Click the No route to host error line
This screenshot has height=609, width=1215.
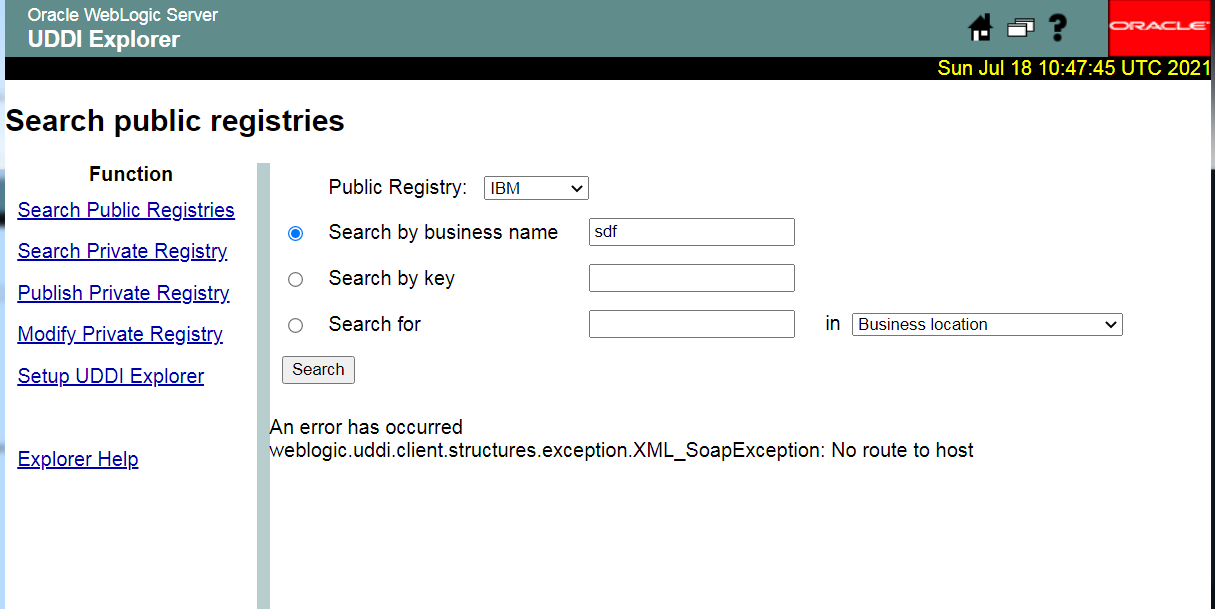point(621,450)
